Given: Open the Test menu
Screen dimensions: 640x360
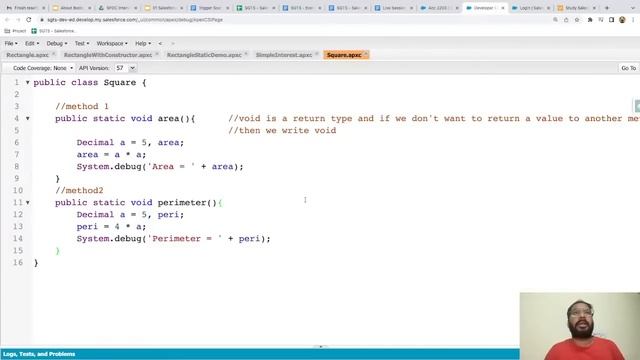Looking at the screenshot, I should click(82, 43).
